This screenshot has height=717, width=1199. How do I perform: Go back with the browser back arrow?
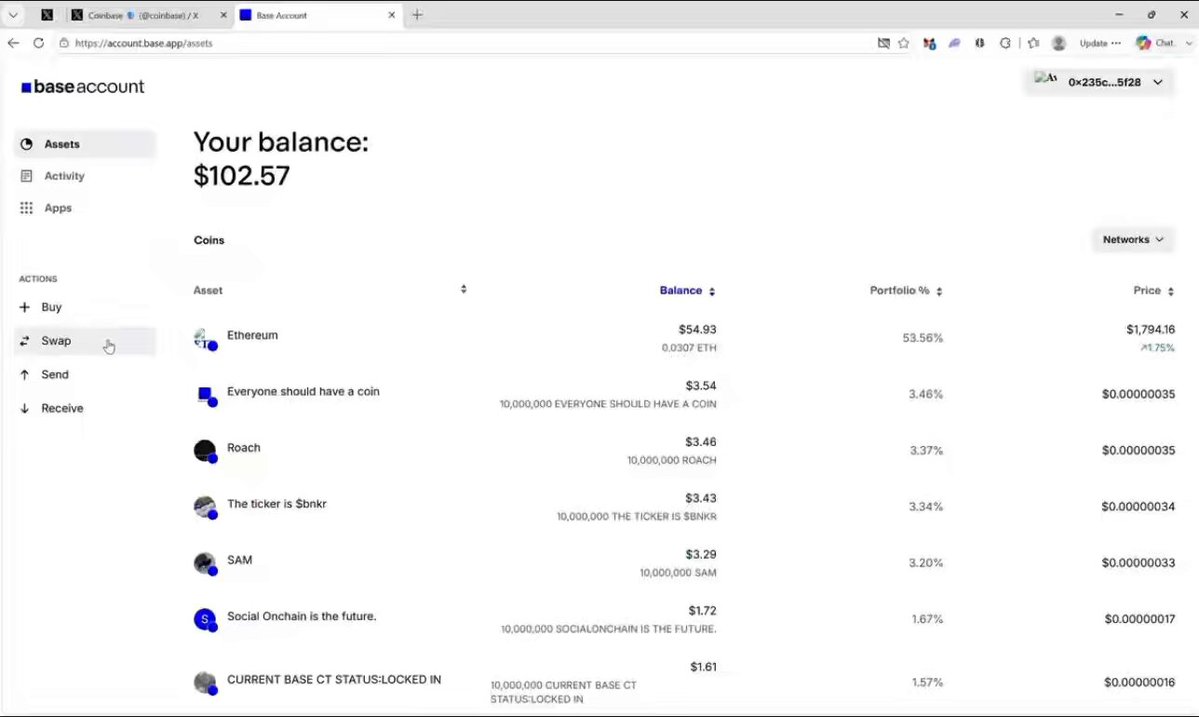coord(13,43)
